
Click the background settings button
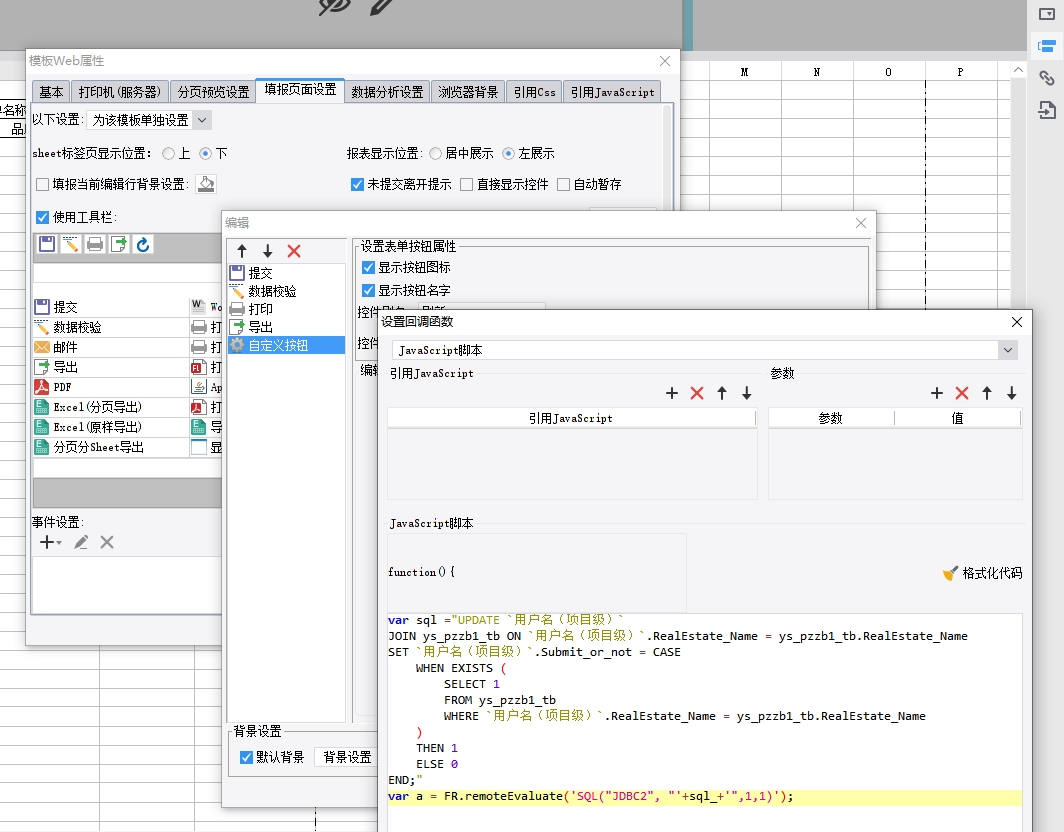(347, 757)
